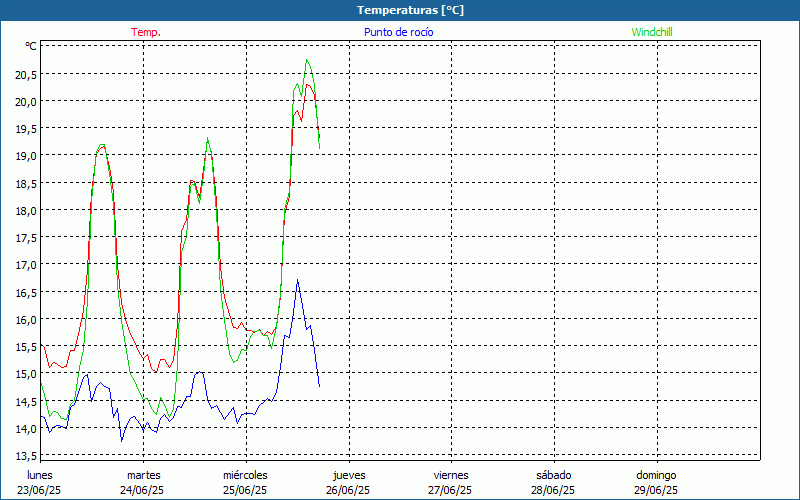Click the '26/06/25' date label
This screenshot has width=800, height=500.
(348, 490)
